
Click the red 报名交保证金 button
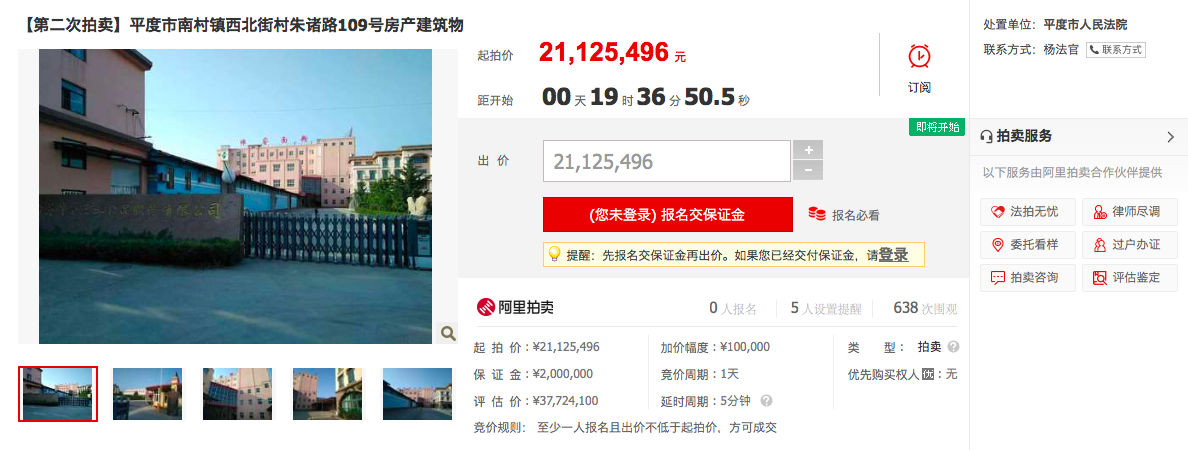[667, 214]
